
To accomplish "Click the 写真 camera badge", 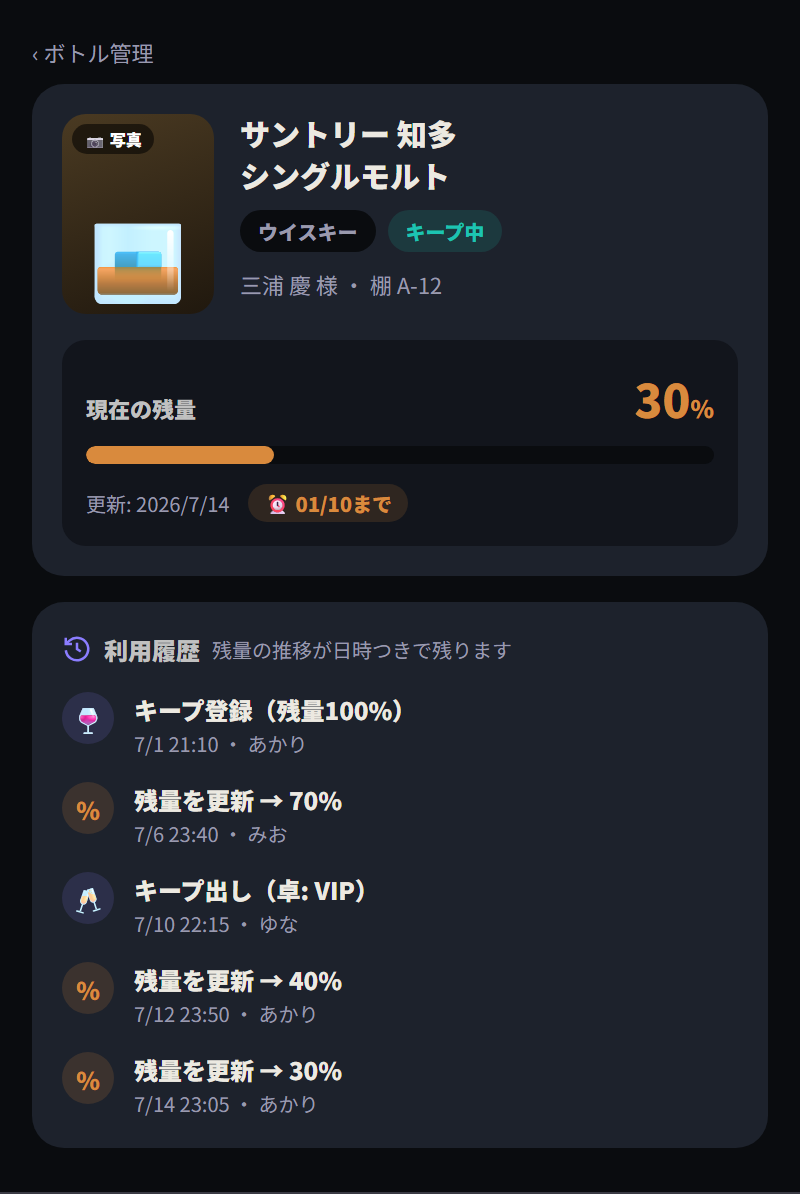I will [x=113, y=140].
